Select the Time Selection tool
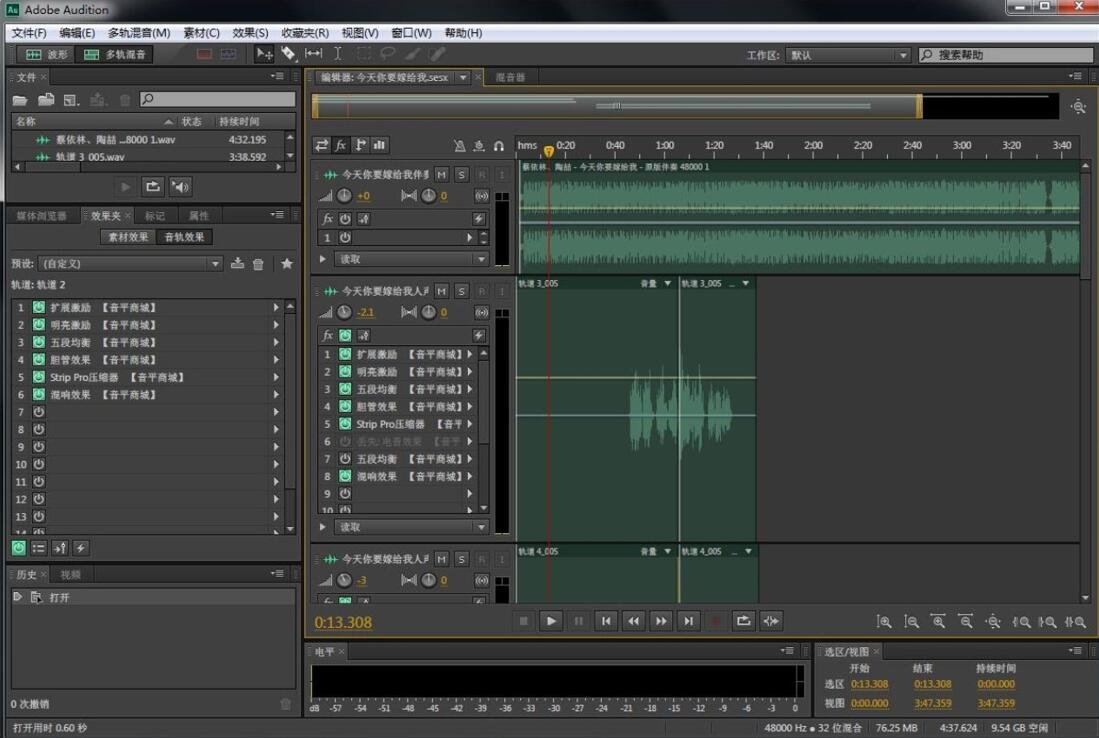1099x738 pixels. pyautogui.click(x=337, y=54)
